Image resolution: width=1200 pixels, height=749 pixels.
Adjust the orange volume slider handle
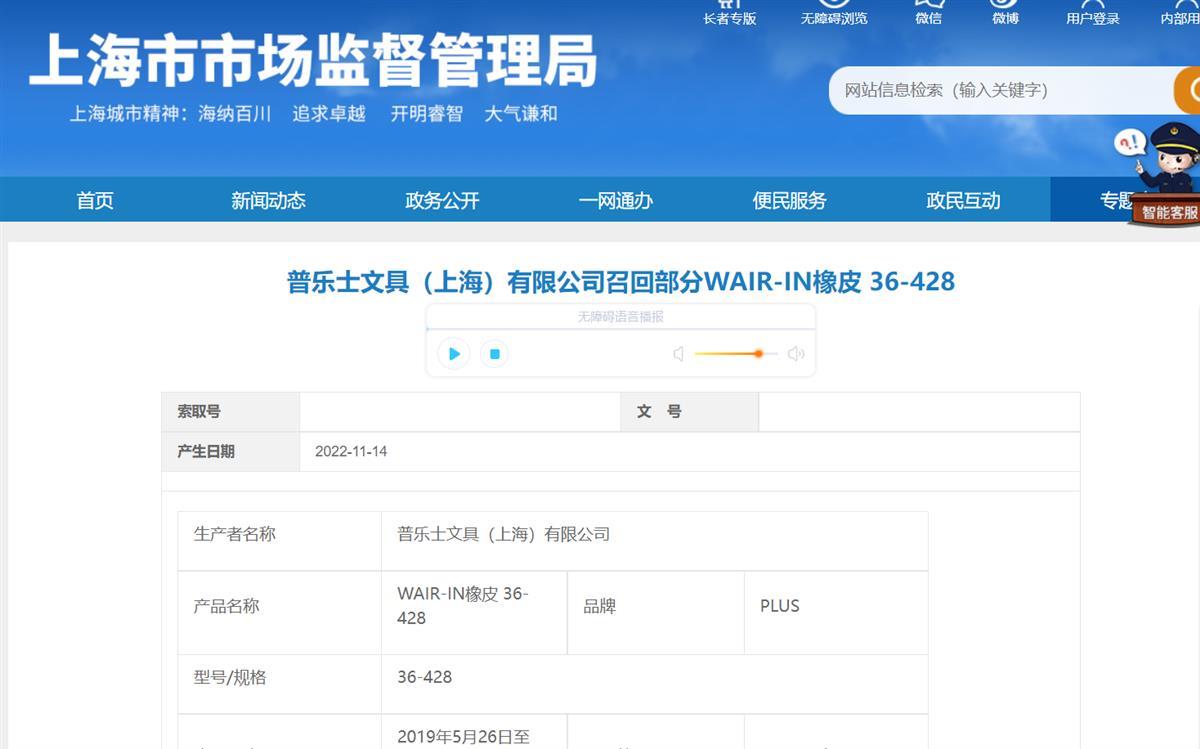click(x=759, y=354)
